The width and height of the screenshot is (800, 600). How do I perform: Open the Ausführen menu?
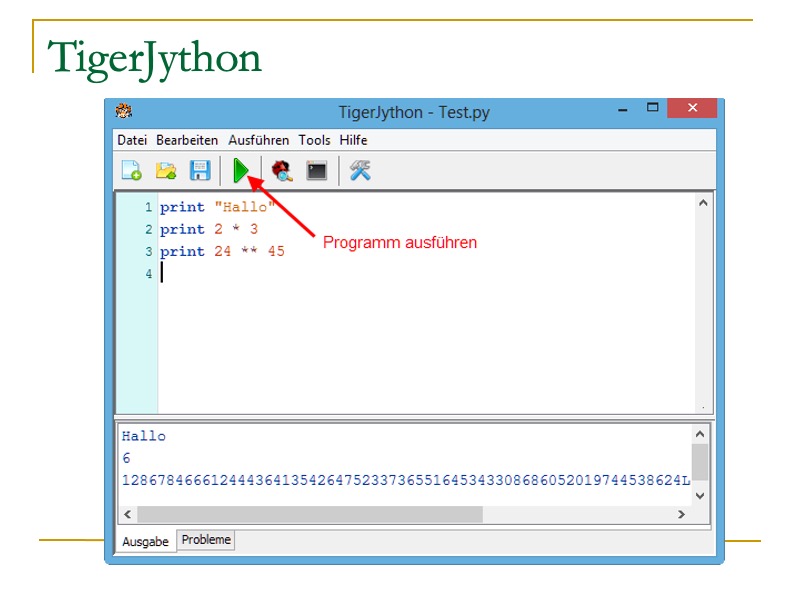(258, 140)
